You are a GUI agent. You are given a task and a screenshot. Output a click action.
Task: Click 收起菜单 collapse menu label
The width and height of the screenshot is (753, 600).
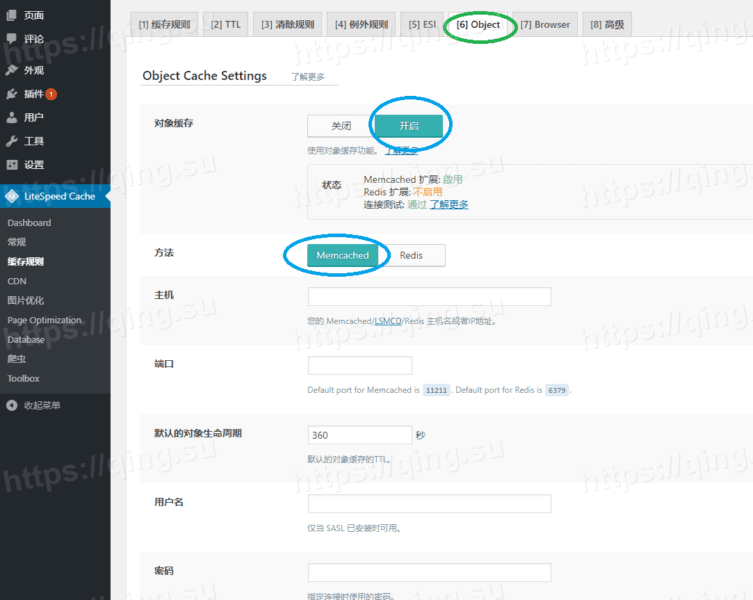42,405
